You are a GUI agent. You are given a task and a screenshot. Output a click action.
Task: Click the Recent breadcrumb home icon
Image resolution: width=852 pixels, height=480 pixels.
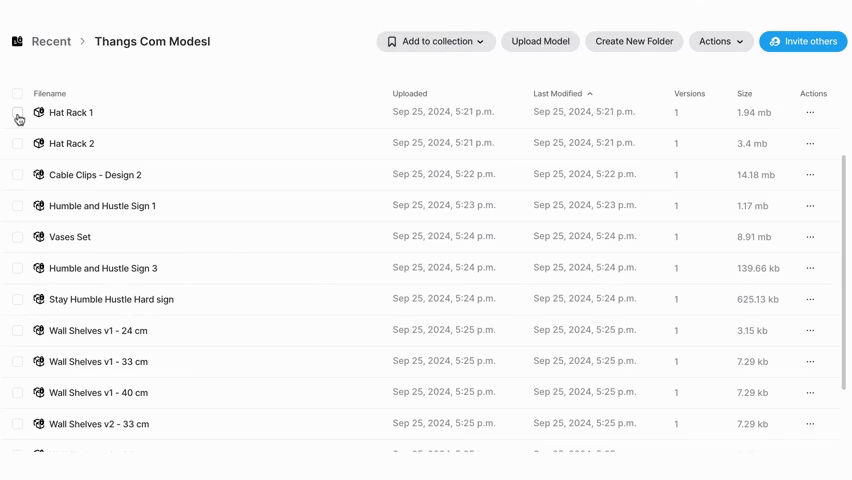coord(17,42)
